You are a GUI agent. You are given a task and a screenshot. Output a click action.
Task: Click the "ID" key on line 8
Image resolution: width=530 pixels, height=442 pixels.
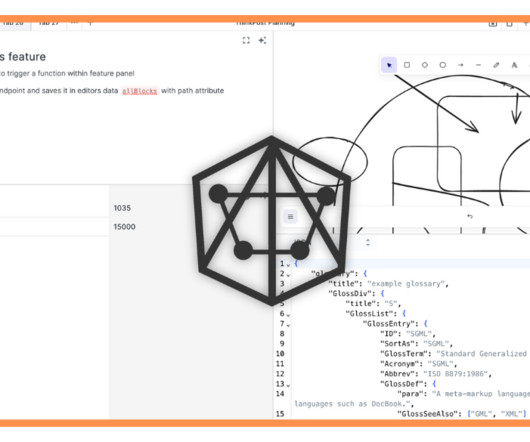(390, 334)
